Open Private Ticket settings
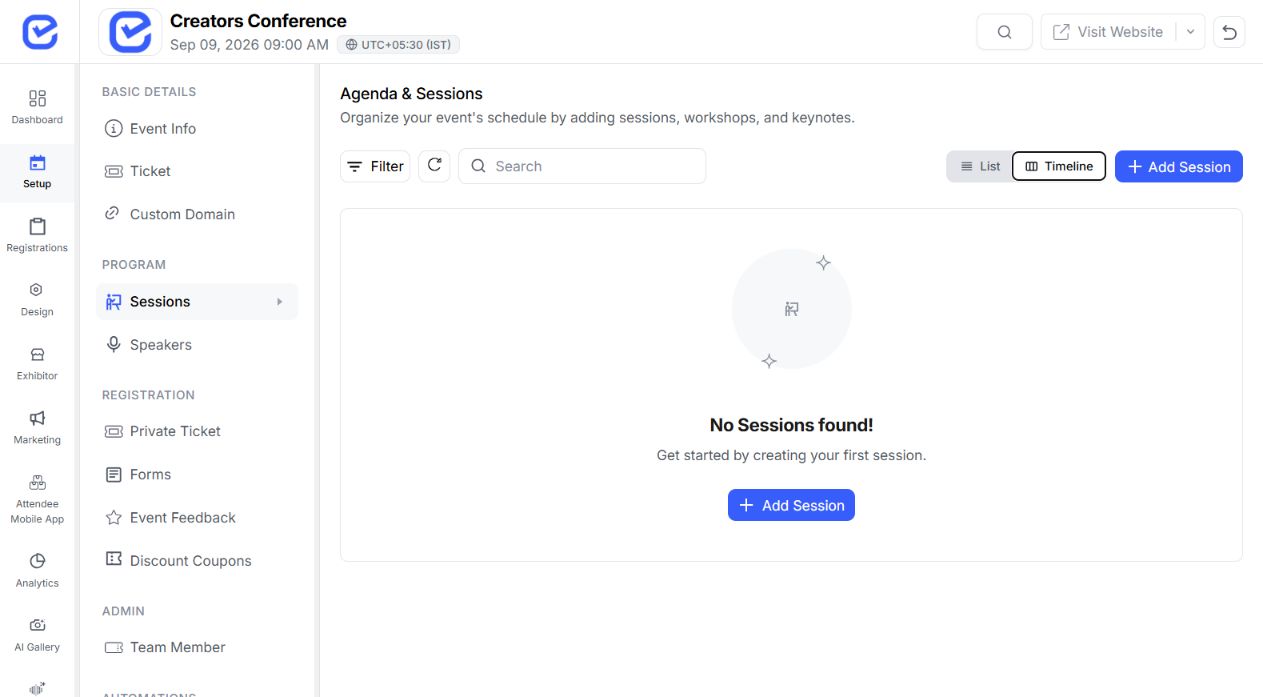This screenshot has height=697, width=1263. coord(197,431)
